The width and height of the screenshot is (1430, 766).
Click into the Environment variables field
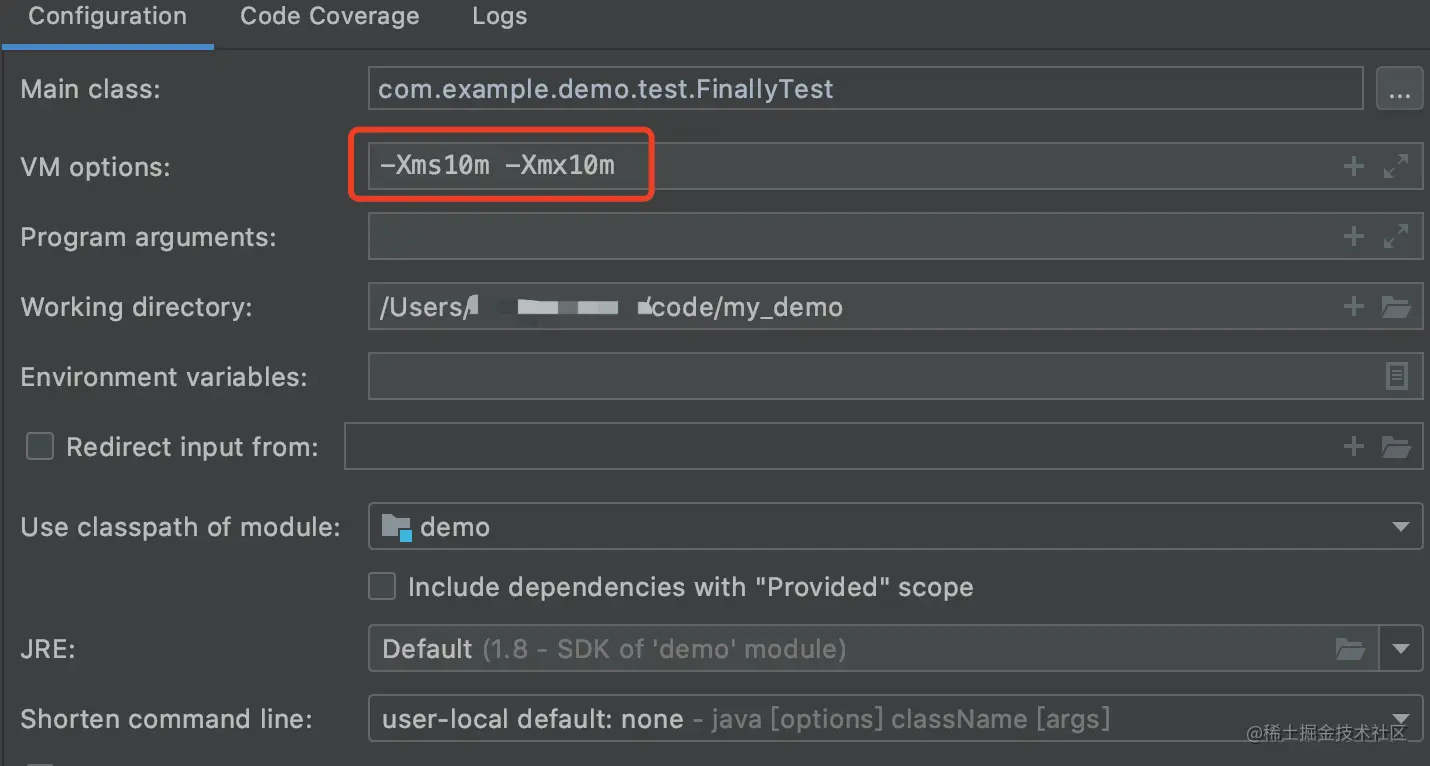pos(870,376)
